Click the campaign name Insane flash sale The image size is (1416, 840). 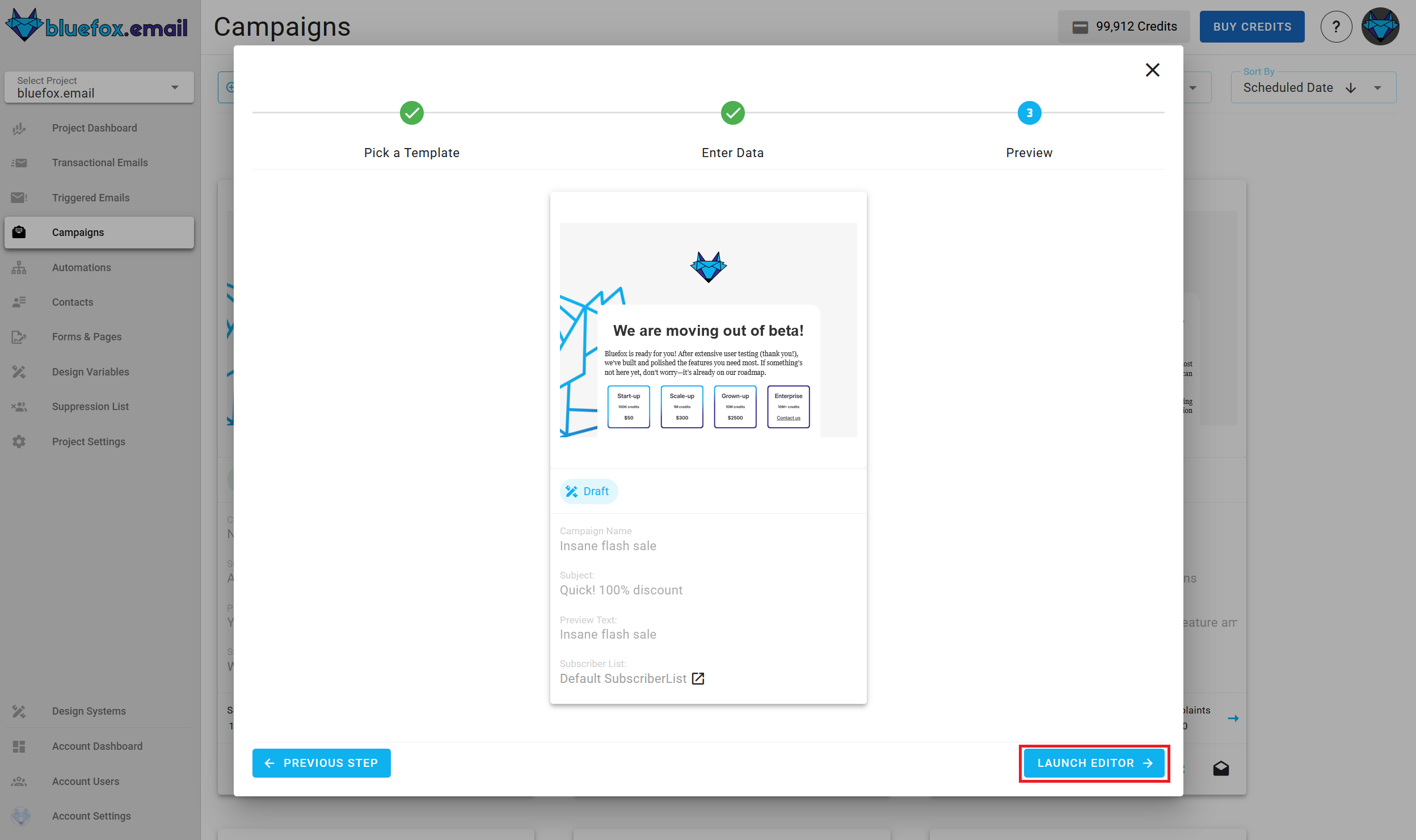click(x=608, y=546)
